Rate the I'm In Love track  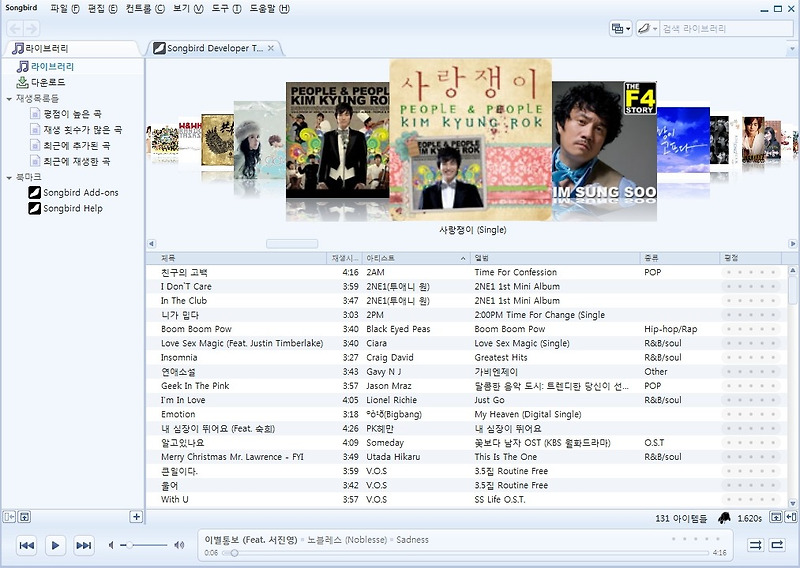[x=751, y=400]
